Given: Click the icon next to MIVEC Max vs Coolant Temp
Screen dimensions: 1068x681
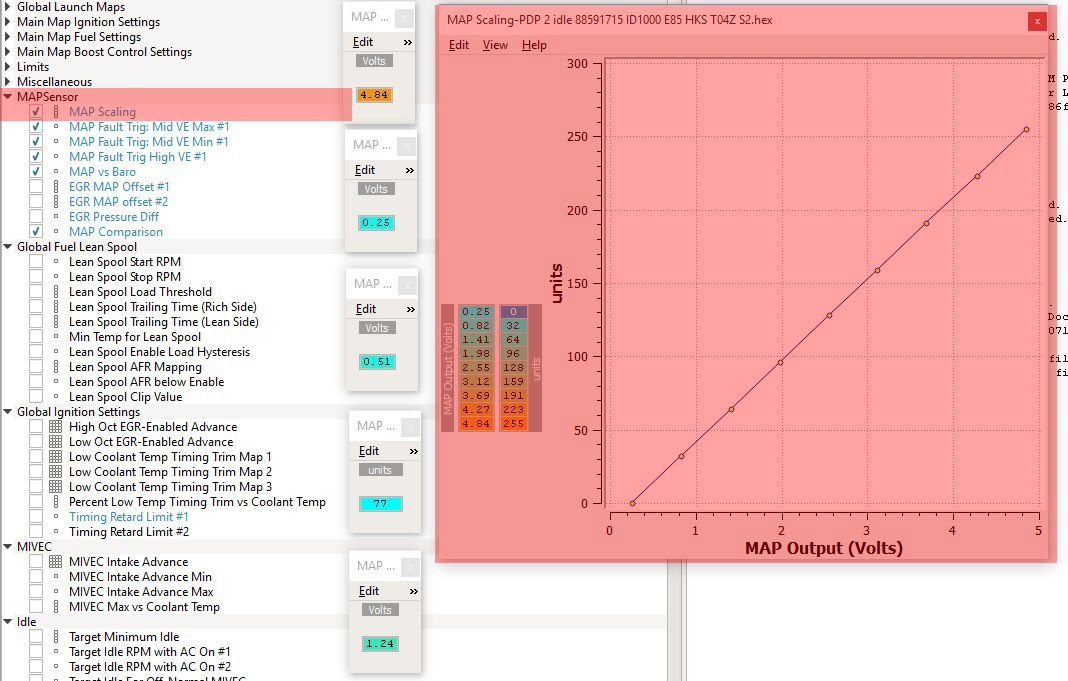Looking at the screenshot, I should click(56, 607).
